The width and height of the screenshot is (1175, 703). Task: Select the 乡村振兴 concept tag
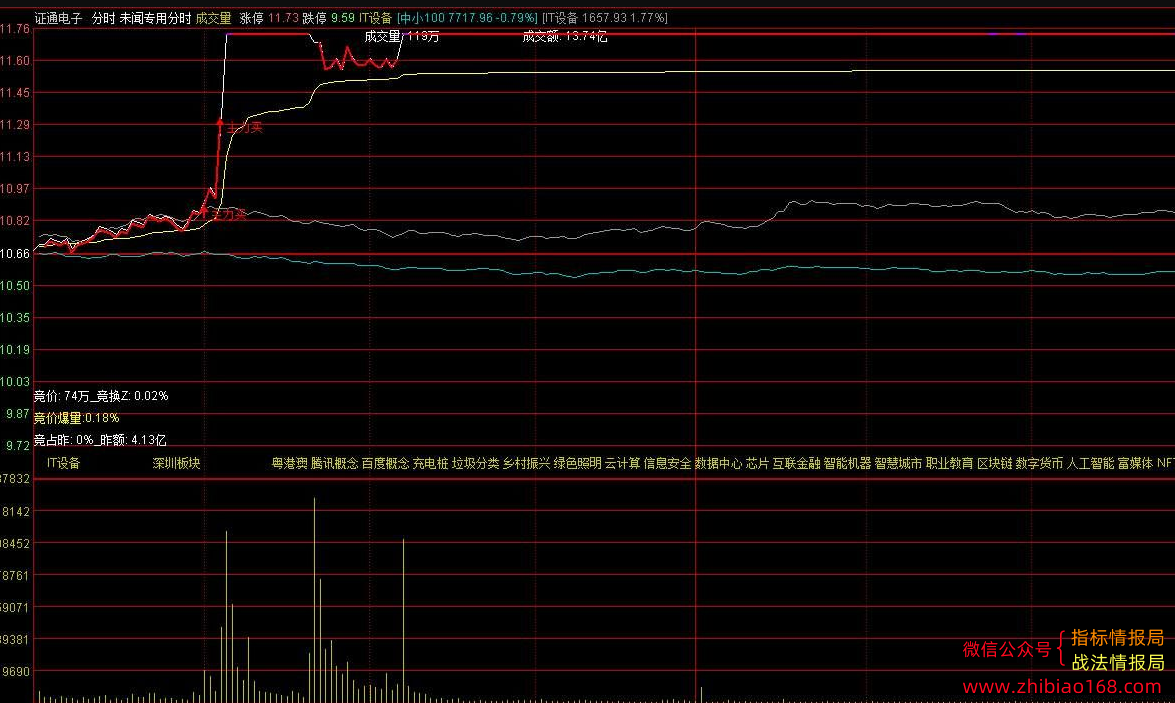[526, 463]
